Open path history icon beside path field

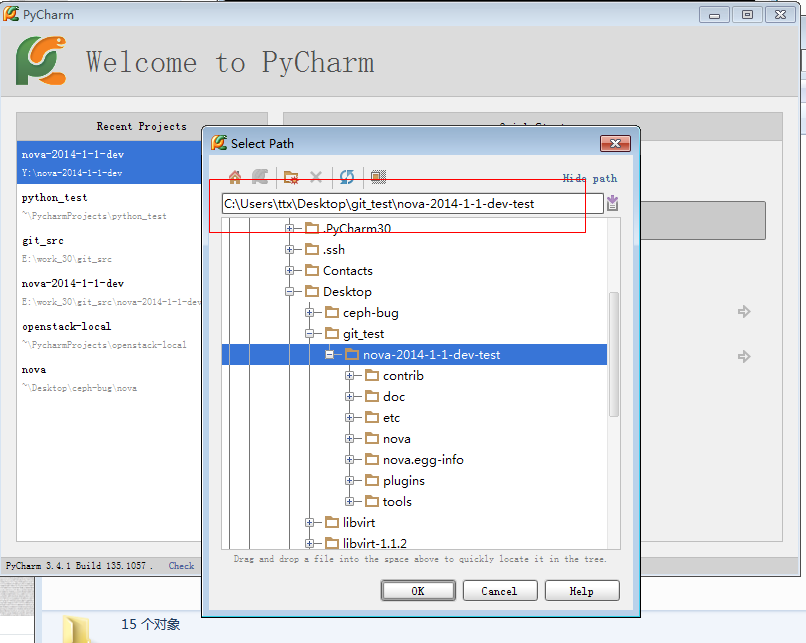612,203
